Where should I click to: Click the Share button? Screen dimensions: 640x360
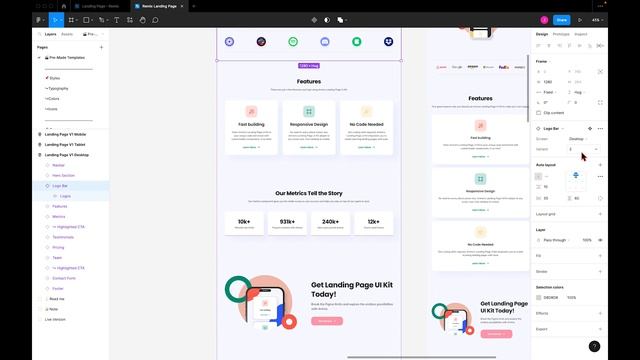click(562, 20)
